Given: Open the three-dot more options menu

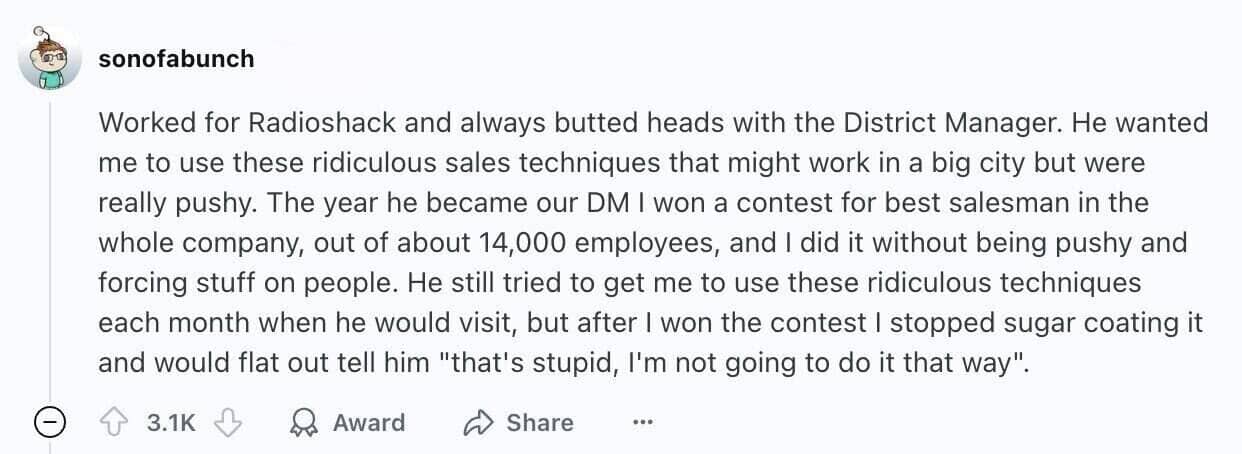Looking at the screenshot, I should point(643,423).
